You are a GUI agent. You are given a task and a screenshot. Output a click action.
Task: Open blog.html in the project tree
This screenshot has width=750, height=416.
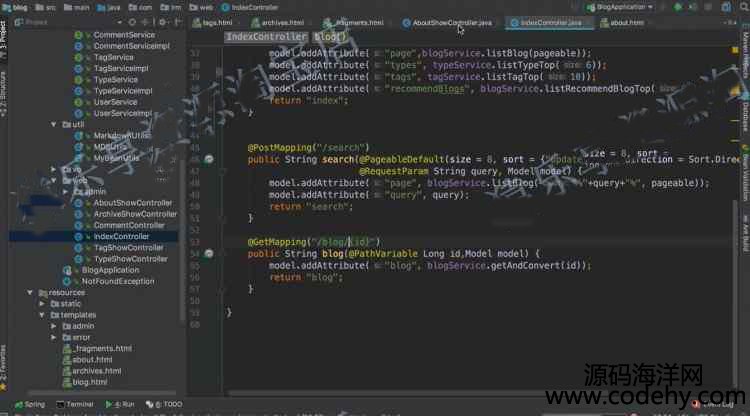pyautogui.click(x=89, y=382)
